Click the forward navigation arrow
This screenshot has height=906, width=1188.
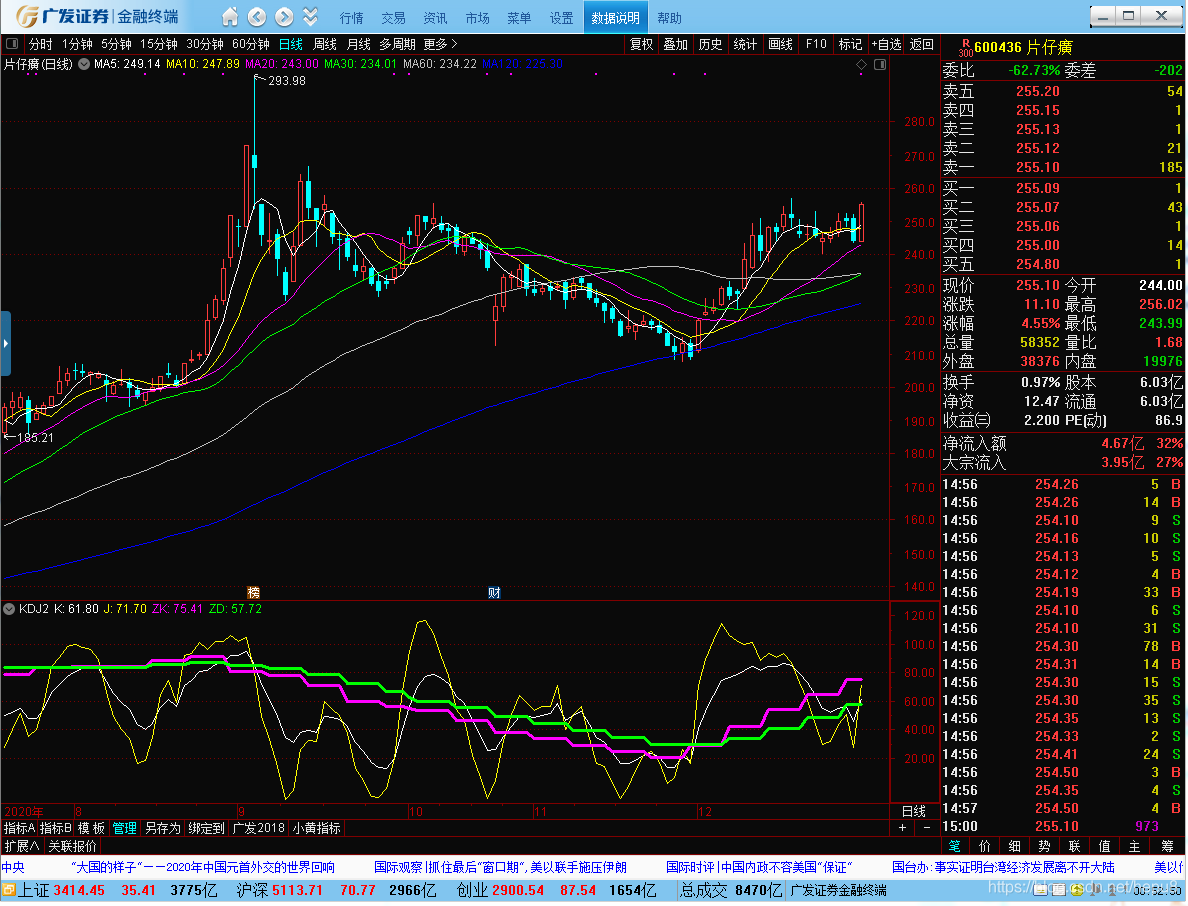pos(284,17)
